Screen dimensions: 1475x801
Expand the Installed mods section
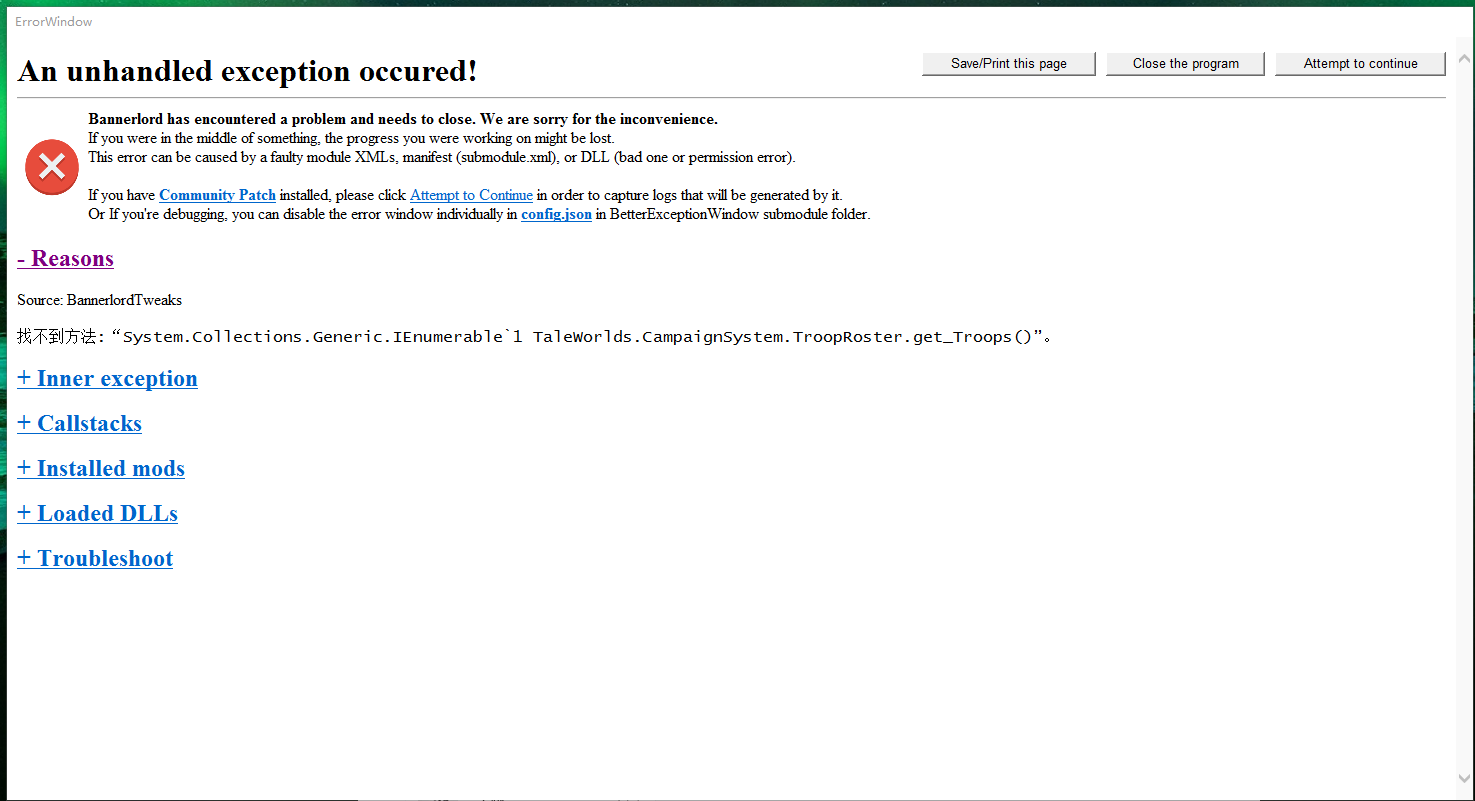101,469
